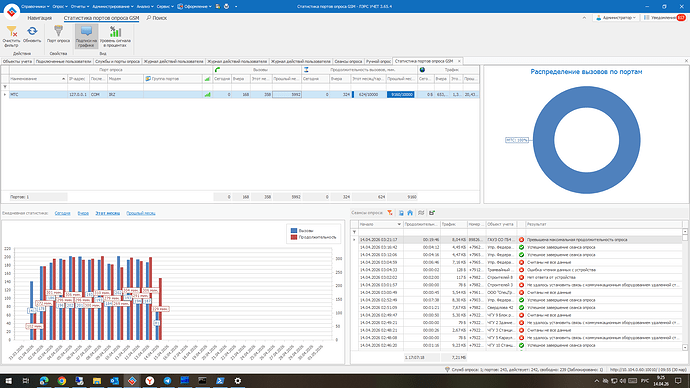690x388 pixels.
Task: Toggle Подписи на графике chart labels
Action: (x=86, y=36)
